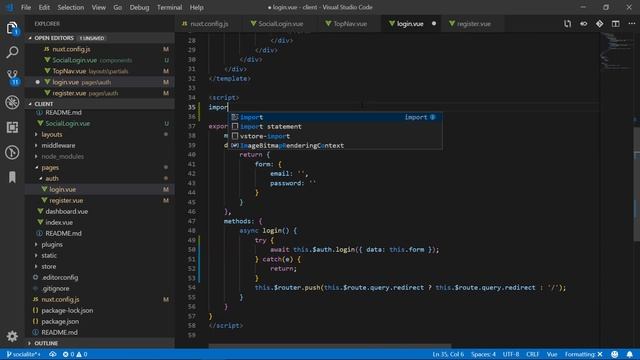Collapse the Open Editors section
The width and height of the screenshot is (640, 360).
coord(30,38)
